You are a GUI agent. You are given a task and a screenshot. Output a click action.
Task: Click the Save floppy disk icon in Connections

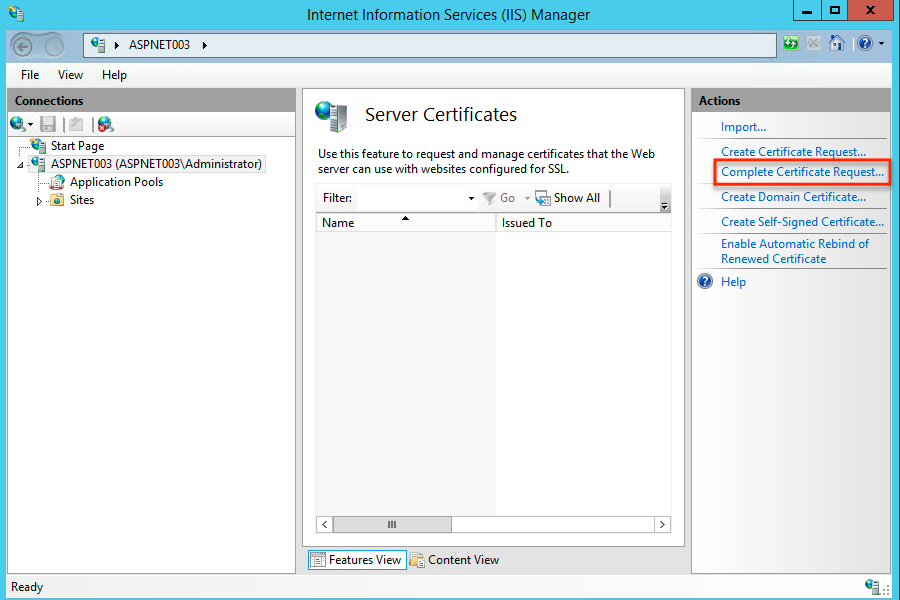pos(48,124)
